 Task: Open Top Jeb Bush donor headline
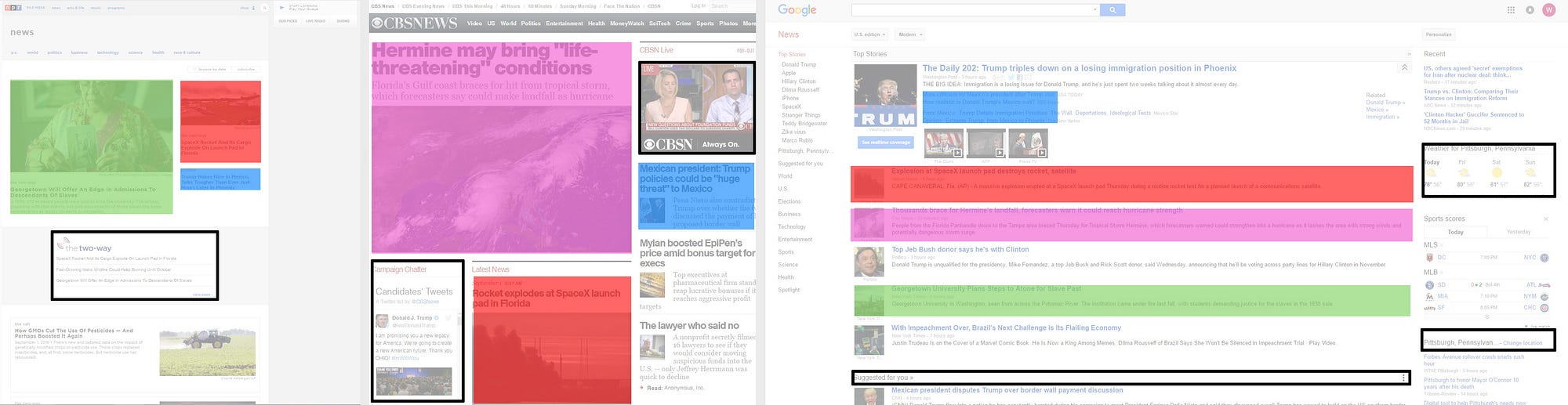(960, 249)
